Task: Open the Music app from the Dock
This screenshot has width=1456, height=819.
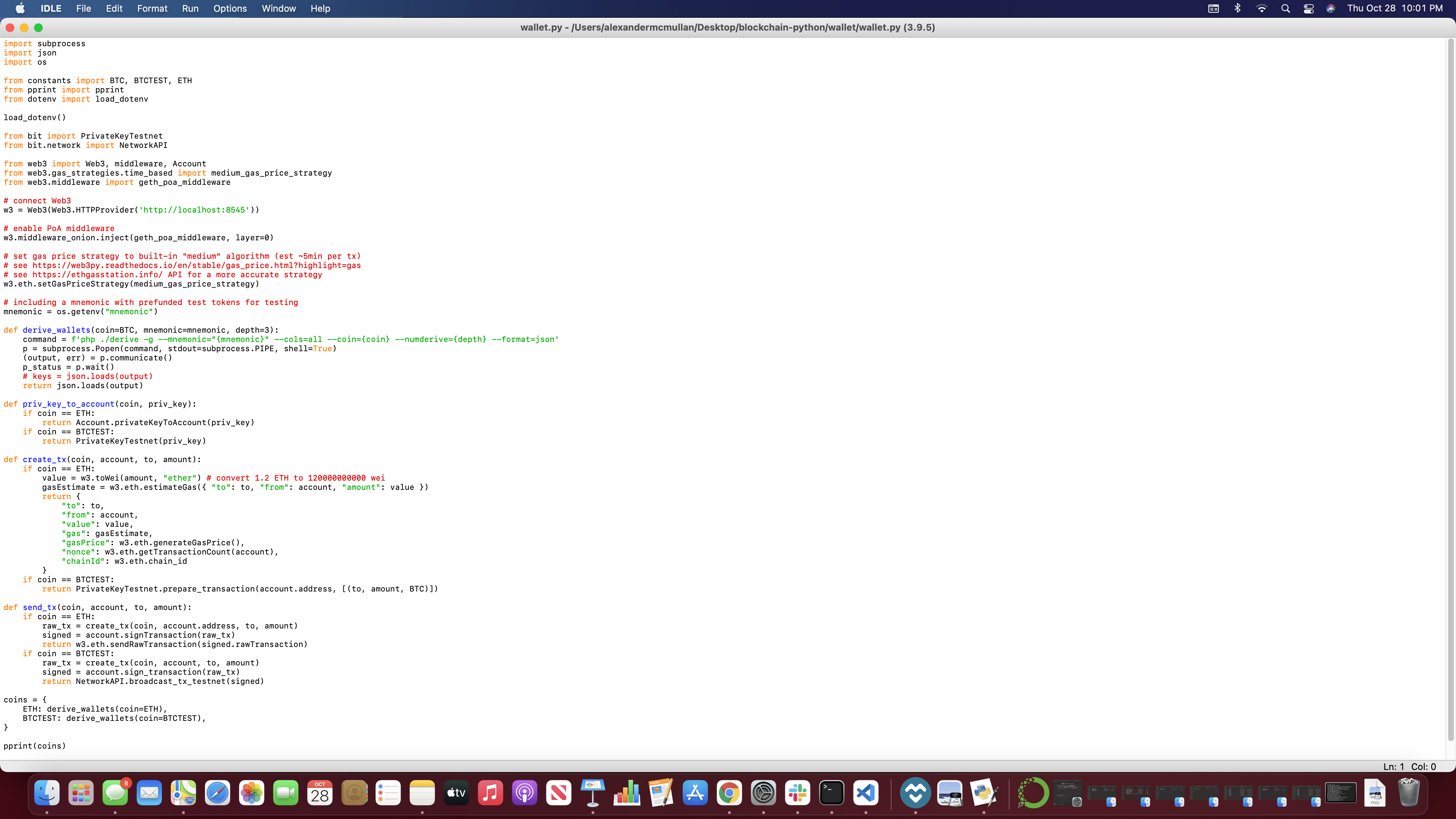Action: (x=490, y=793)
